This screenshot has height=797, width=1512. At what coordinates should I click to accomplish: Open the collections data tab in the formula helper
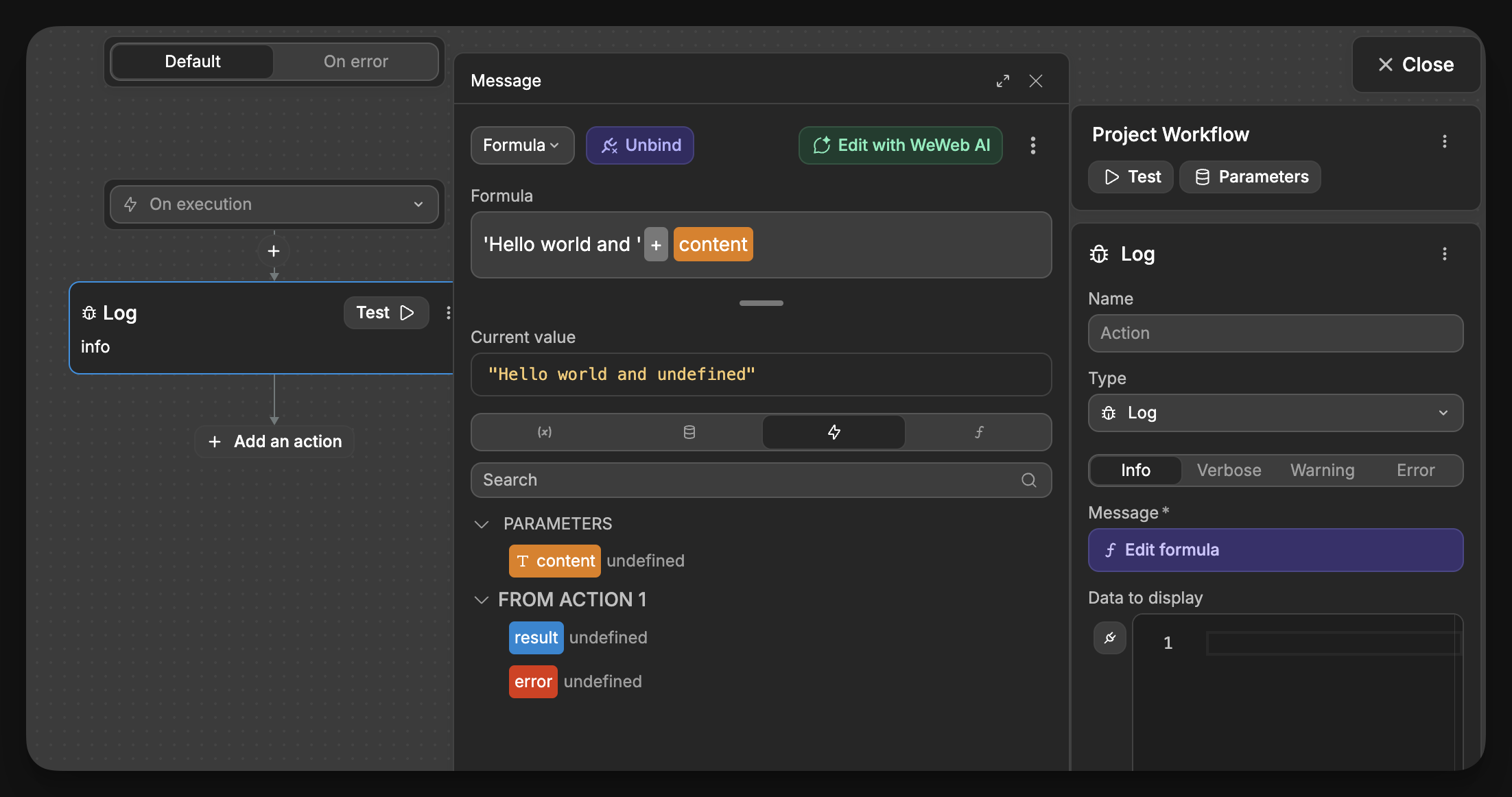click(689, 432)
